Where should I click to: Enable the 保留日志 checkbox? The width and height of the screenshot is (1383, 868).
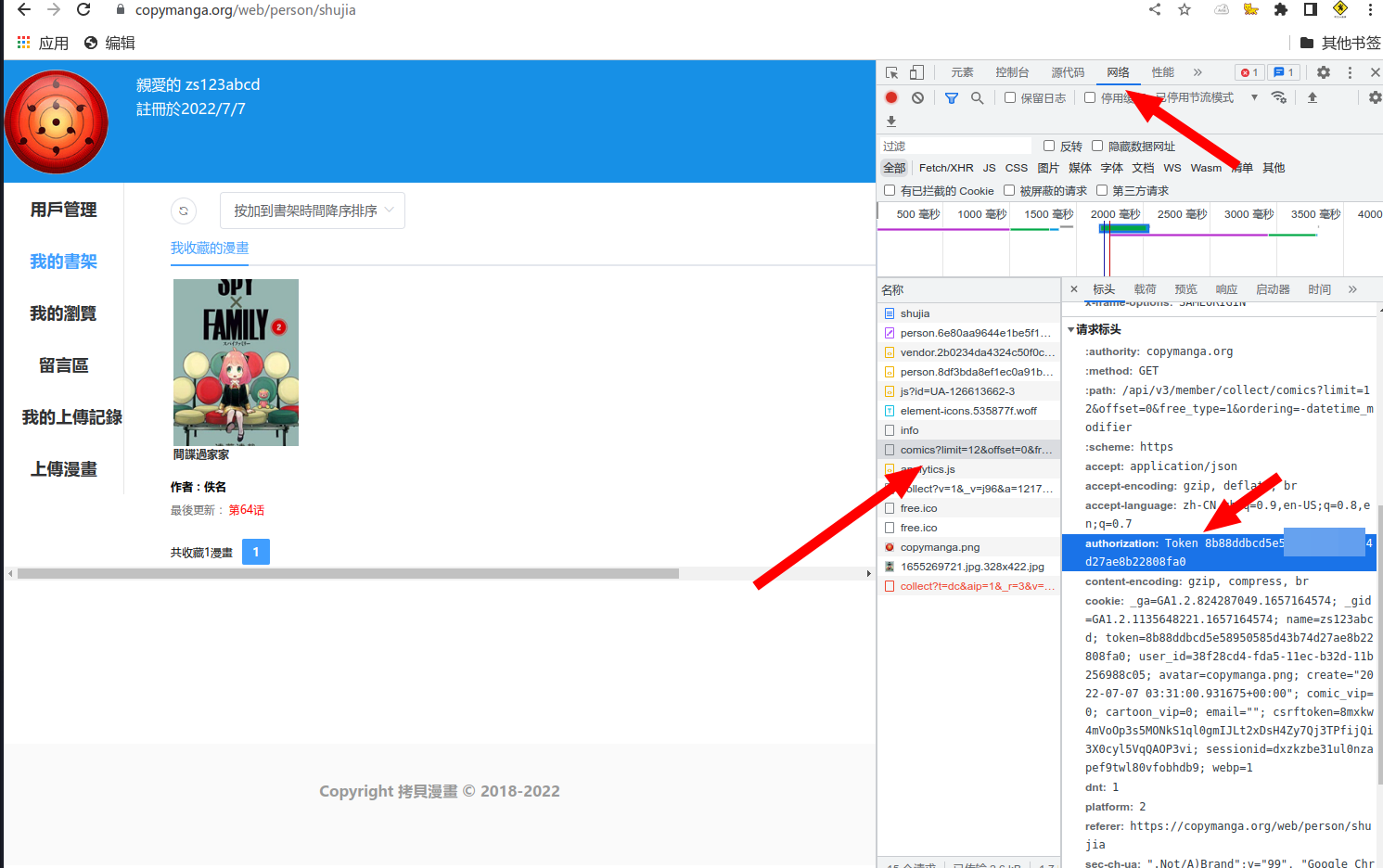click(x=1010, y=97)
